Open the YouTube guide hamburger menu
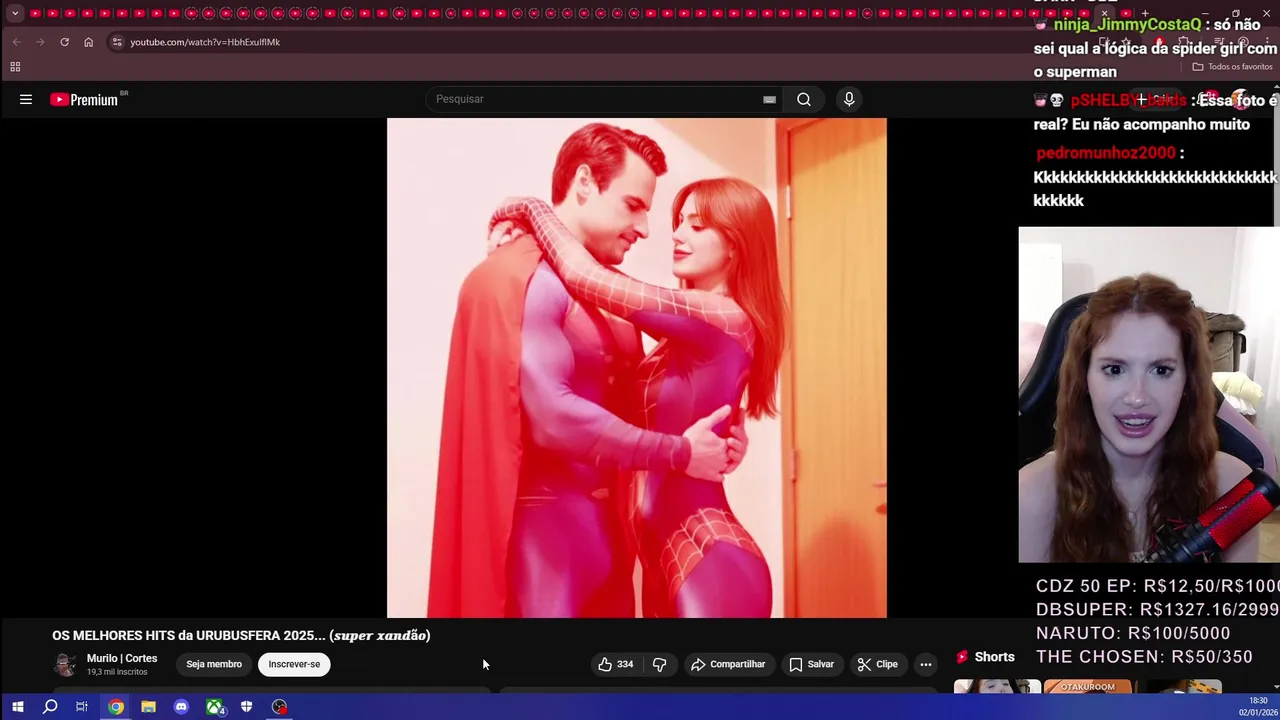The width and height of the screenshot is (1280, 720). tap(26, 99)
